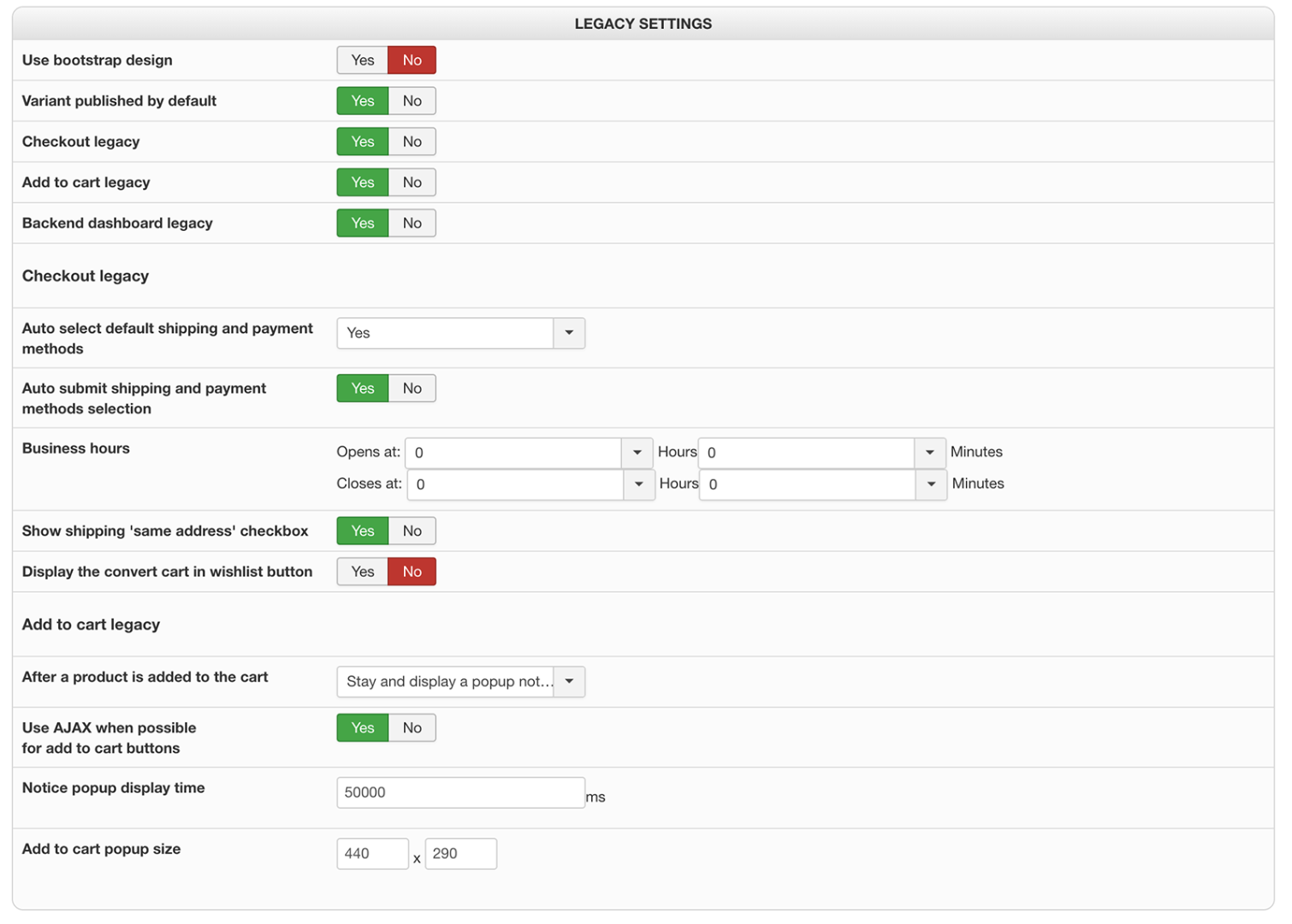The height and width of the screenshot is (924, 1292).
Task: Open the Closes at minutes dropdown
Action: pyautogui.click(x=822, y=484)
